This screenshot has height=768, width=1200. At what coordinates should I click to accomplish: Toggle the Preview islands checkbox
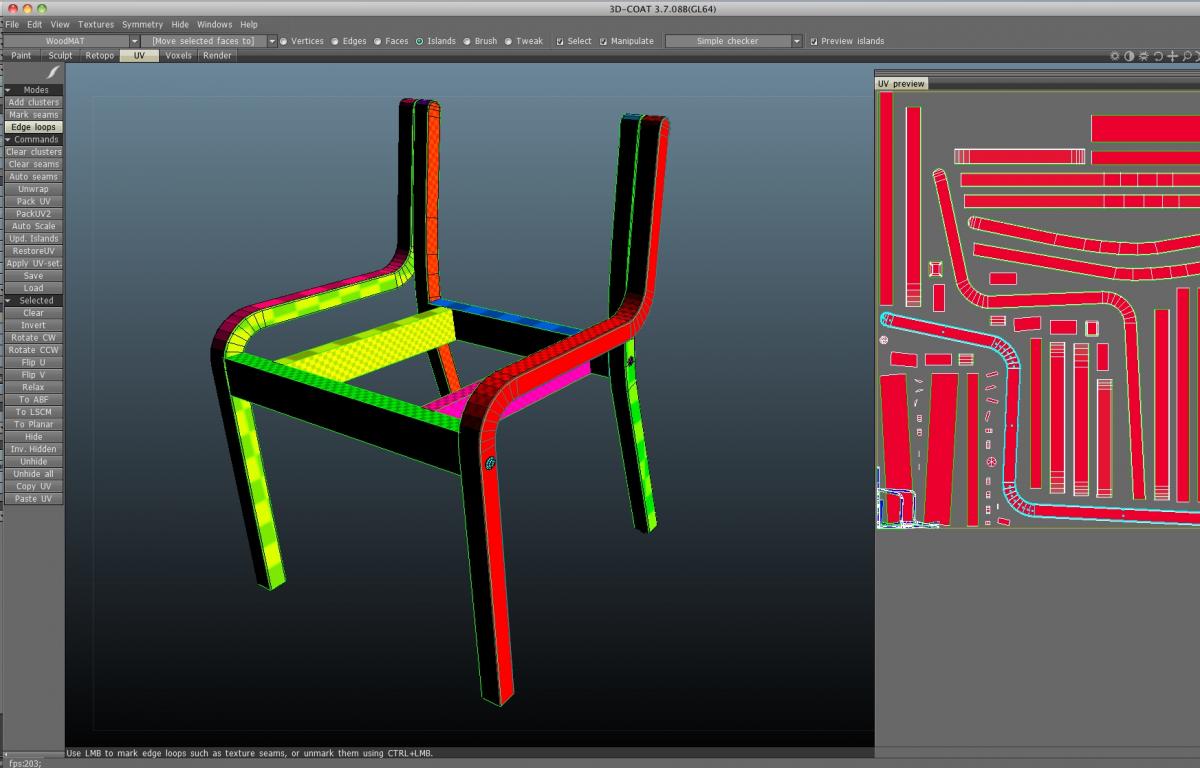(813, 41)
